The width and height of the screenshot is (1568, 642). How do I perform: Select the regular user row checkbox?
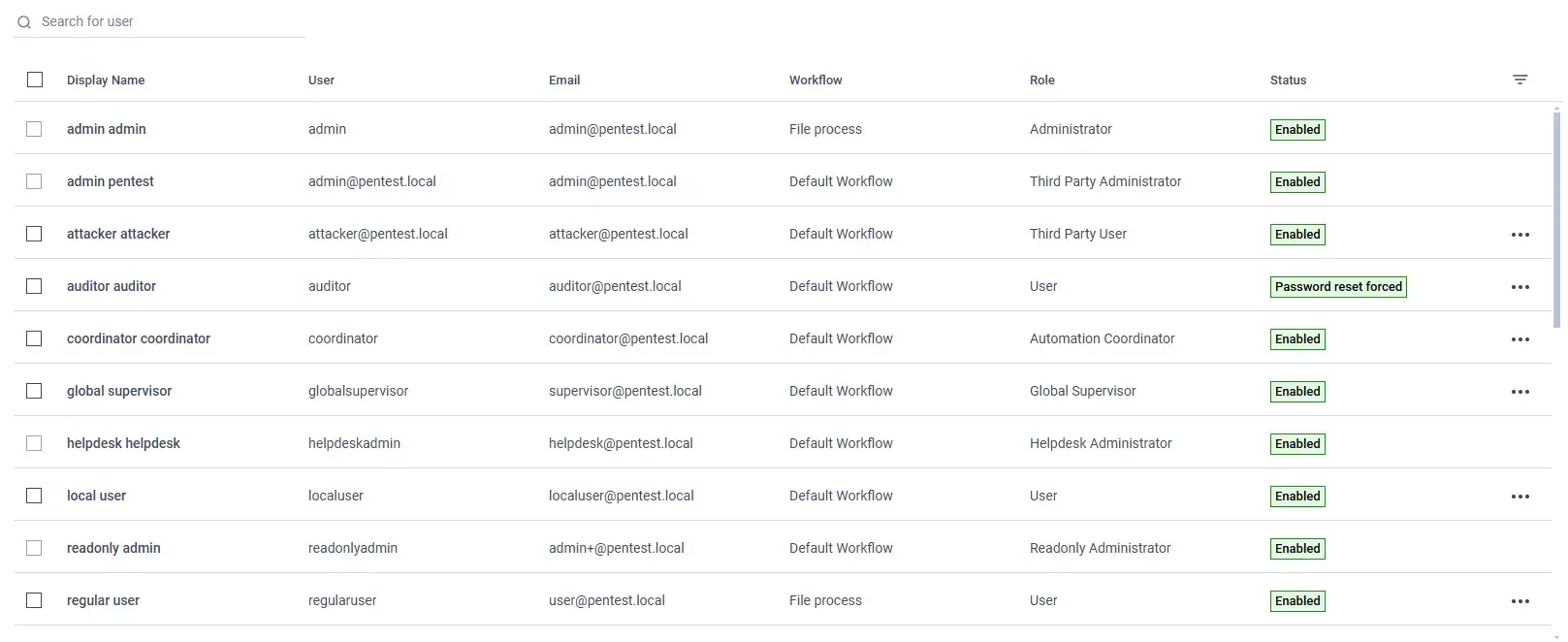34,600
